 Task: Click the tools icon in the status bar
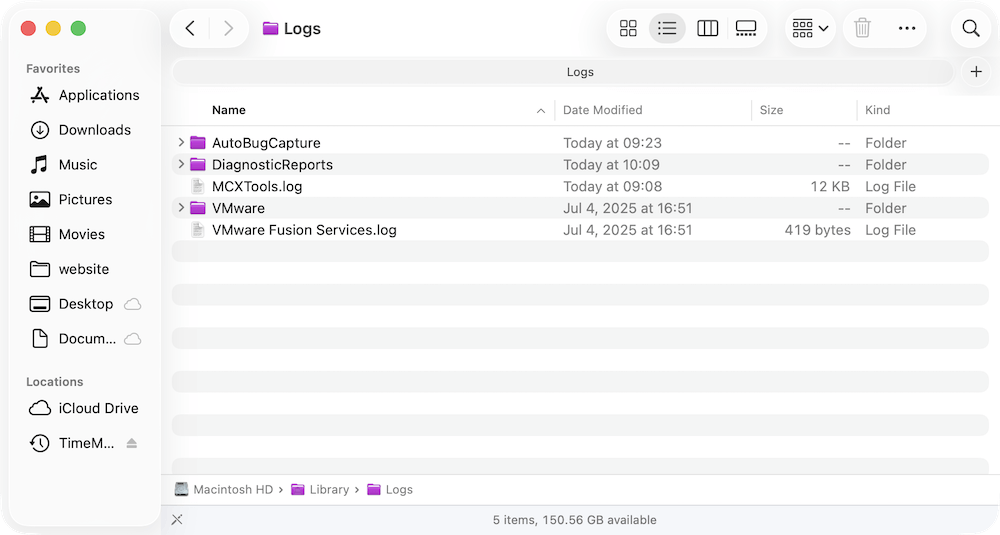point(177,520)
